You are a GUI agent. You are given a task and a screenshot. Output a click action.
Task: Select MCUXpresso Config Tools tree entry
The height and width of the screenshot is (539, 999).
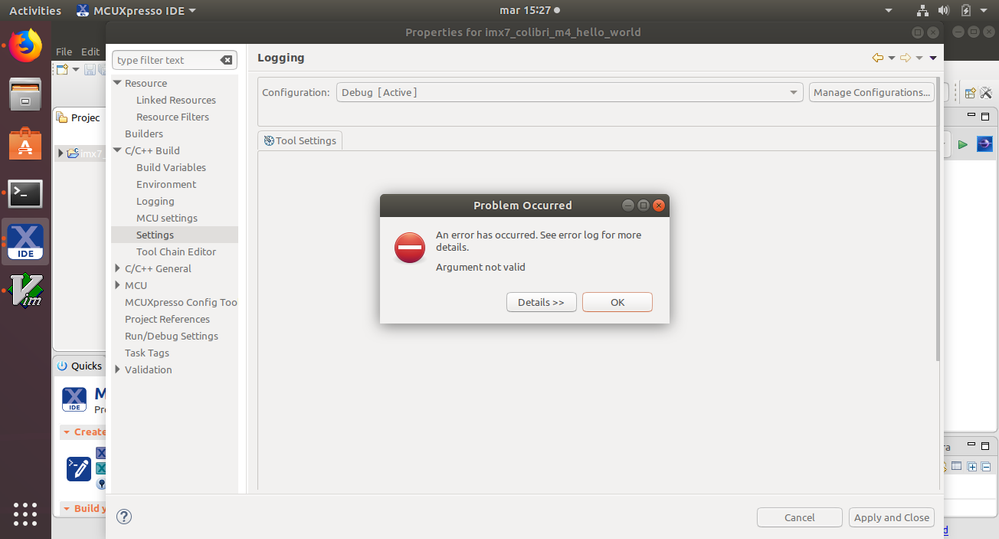pyautogui.click(x=181, y=302)
